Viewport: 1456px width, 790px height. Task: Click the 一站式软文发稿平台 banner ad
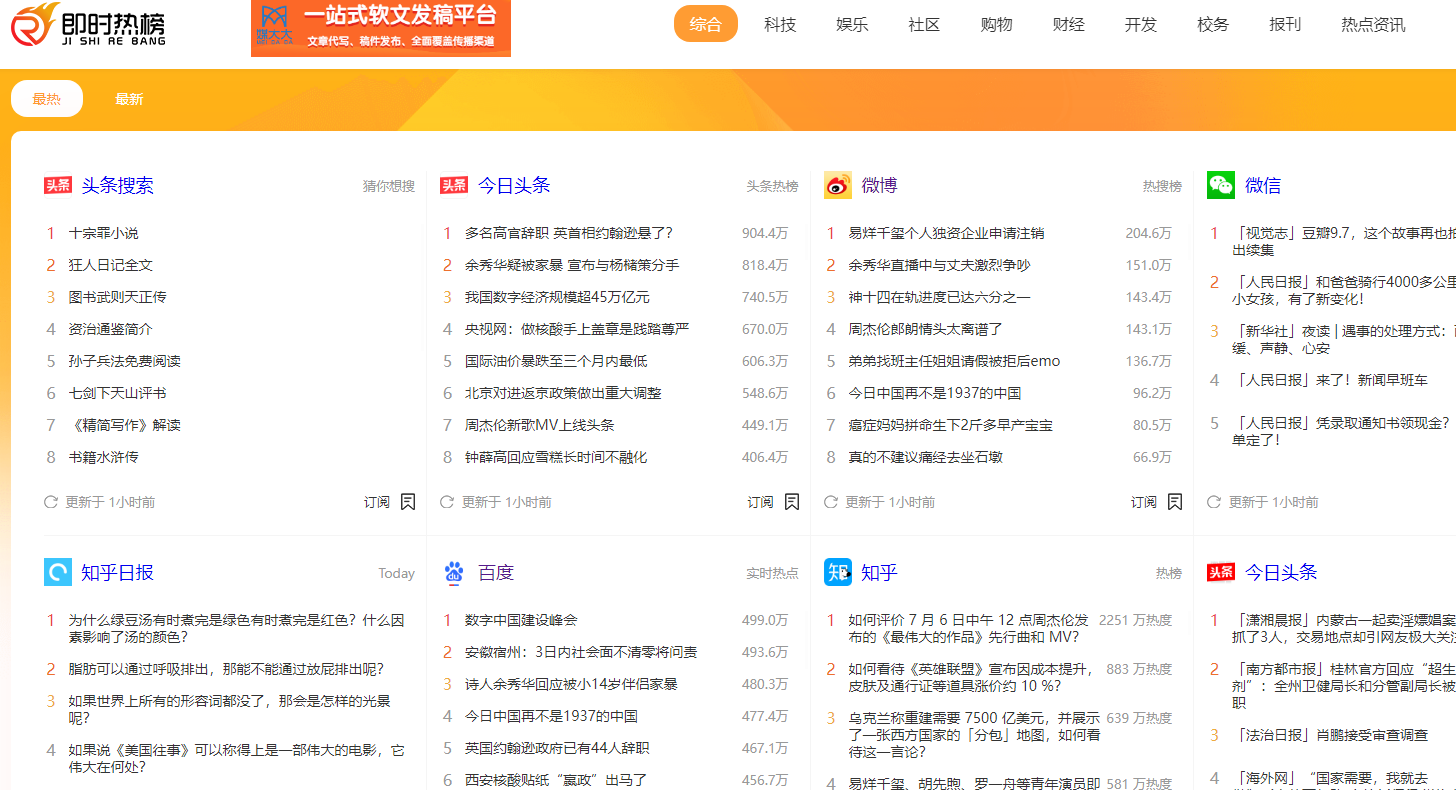tap(381, 28)
